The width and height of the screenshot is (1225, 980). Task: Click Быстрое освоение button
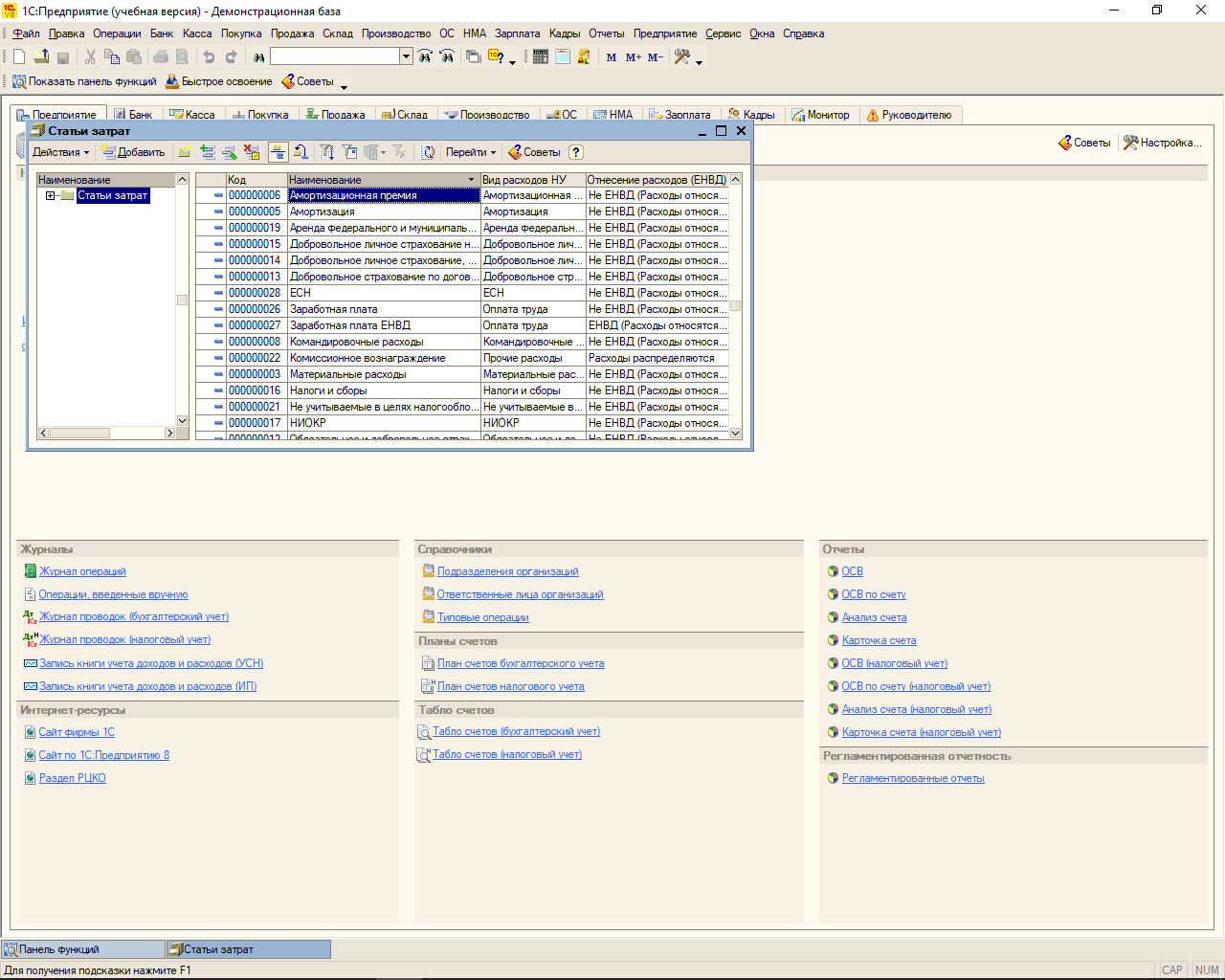[x=218, y=81]
